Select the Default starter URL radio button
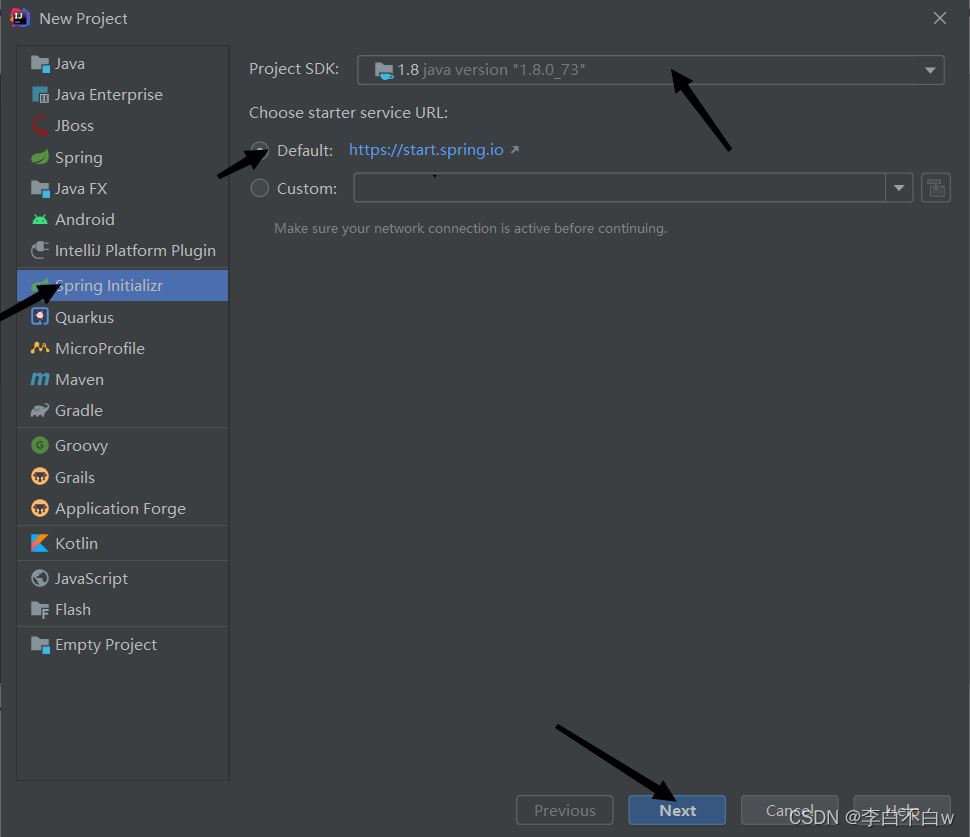This screenshot has width=970, height=837. 260,150
